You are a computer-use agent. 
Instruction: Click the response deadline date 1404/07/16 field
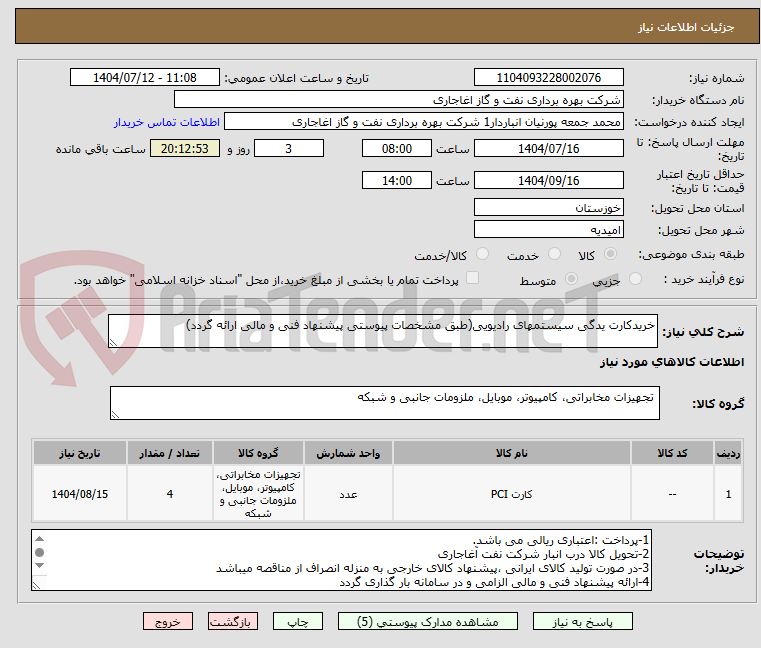click(x=548, y=148)
